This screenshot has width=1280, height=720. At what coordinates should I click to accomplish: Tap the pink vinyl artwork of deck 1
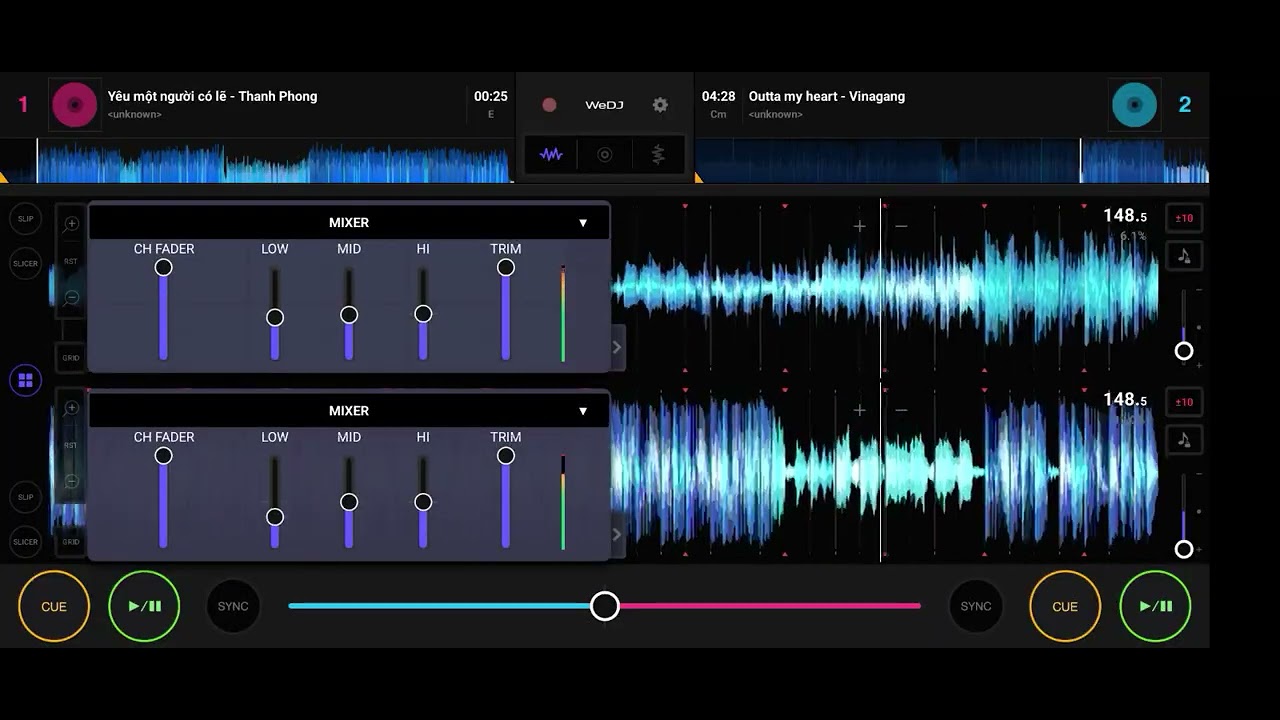click(75, 105)
